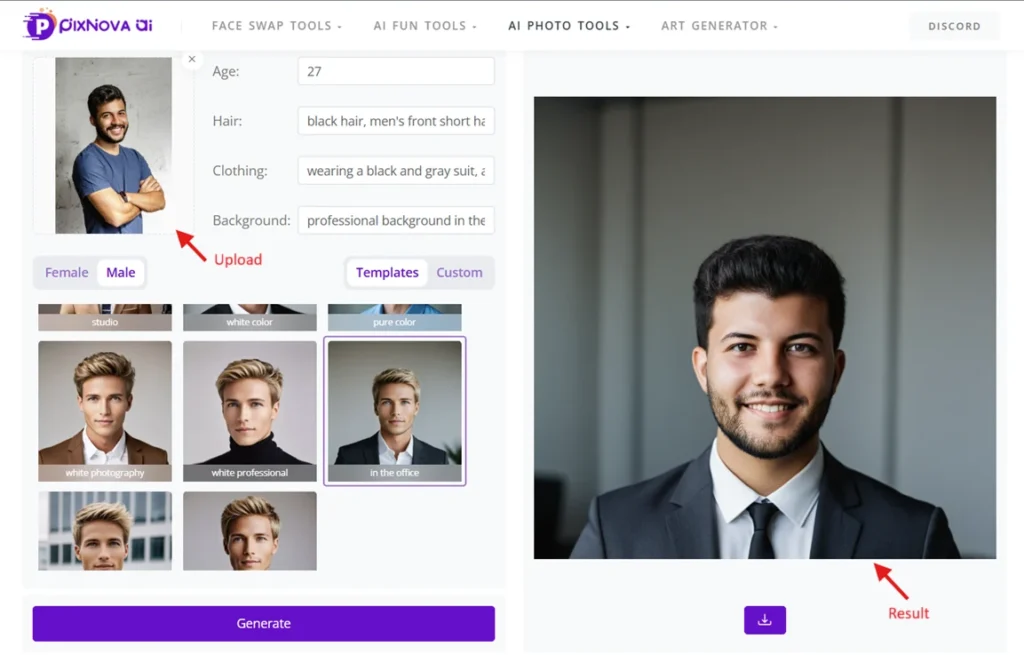
Task: Open the Discord link
Action: tap(954, 26)
